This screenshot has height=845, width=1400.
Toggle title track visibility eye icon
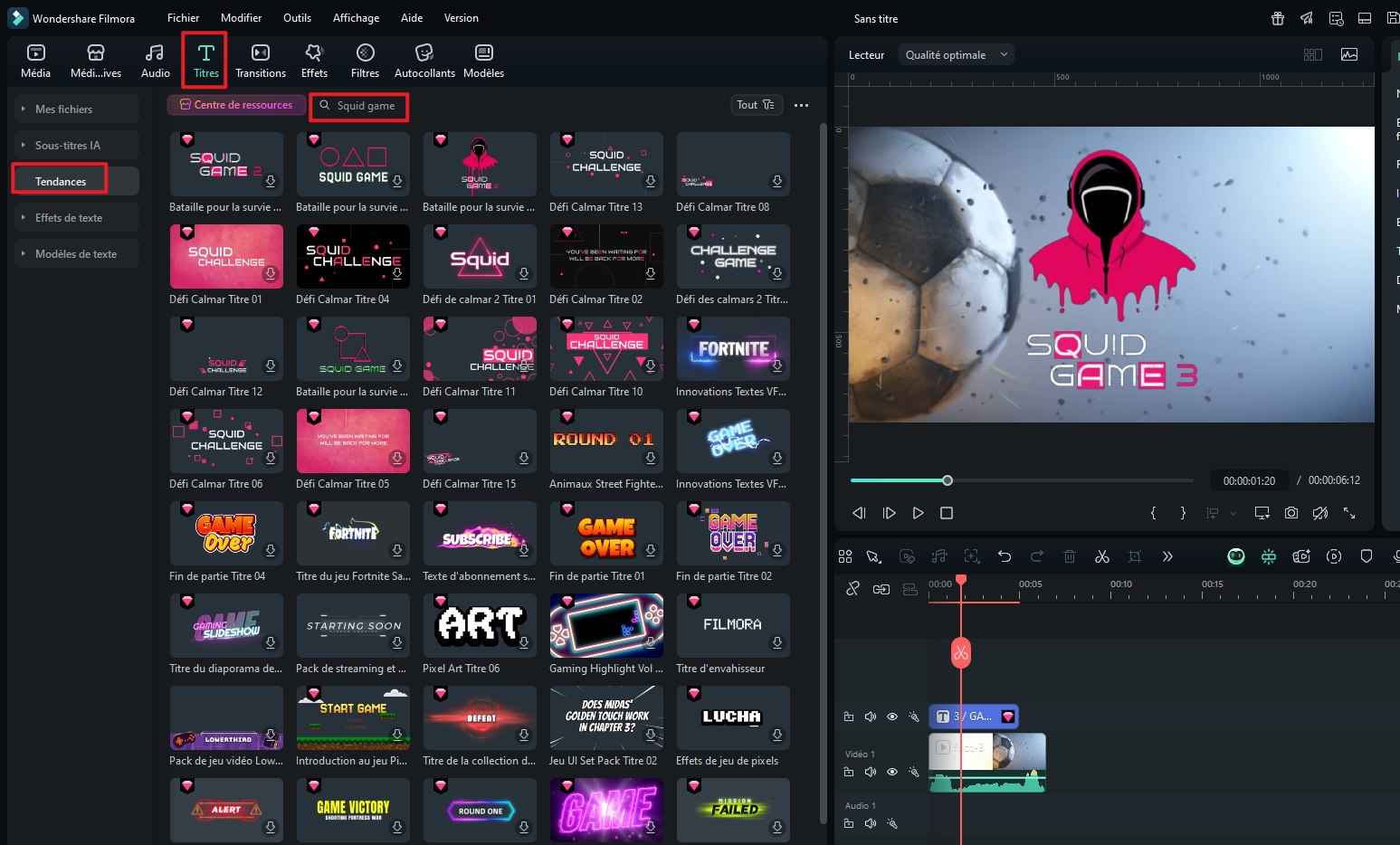tap(892, 717)
